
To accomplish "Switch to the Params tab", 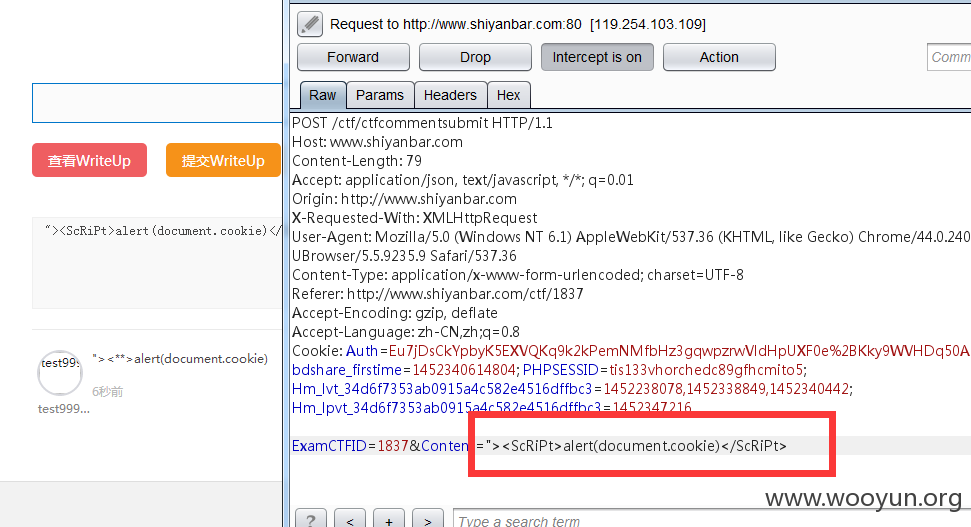I will coord(380,95).
